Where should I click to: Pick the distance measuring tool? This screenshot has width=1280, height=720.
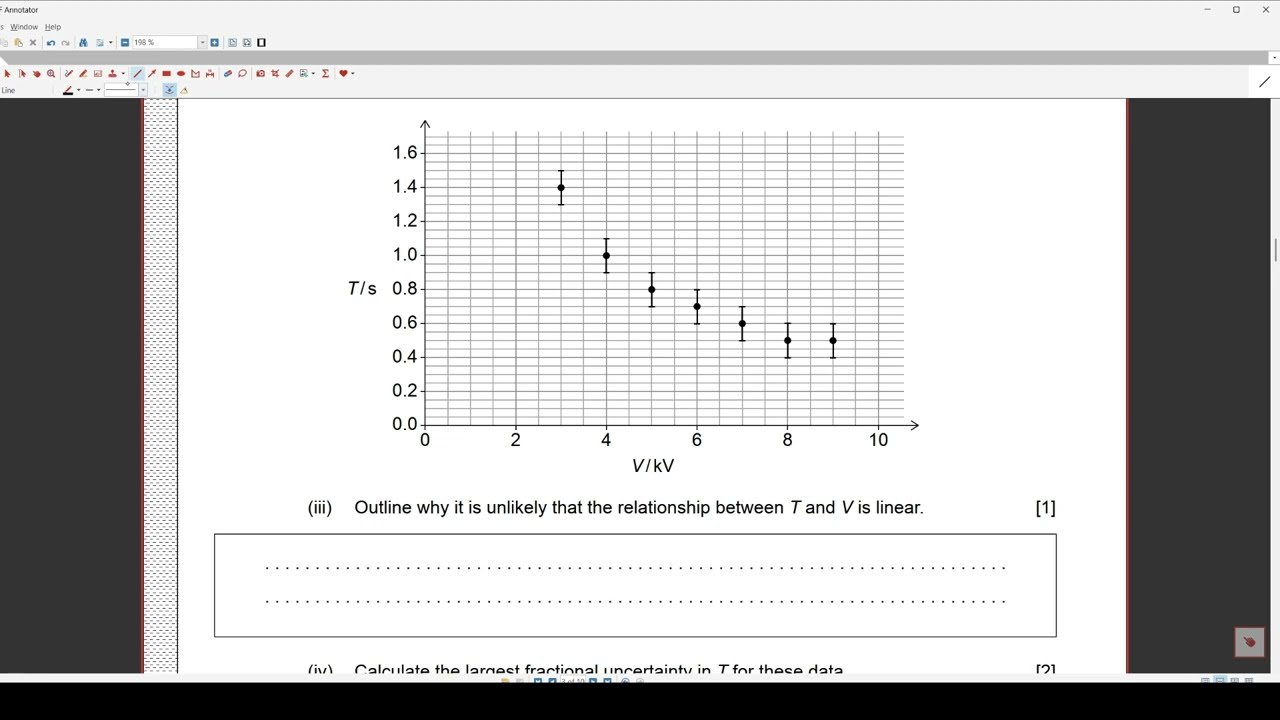tap(210, 74)
